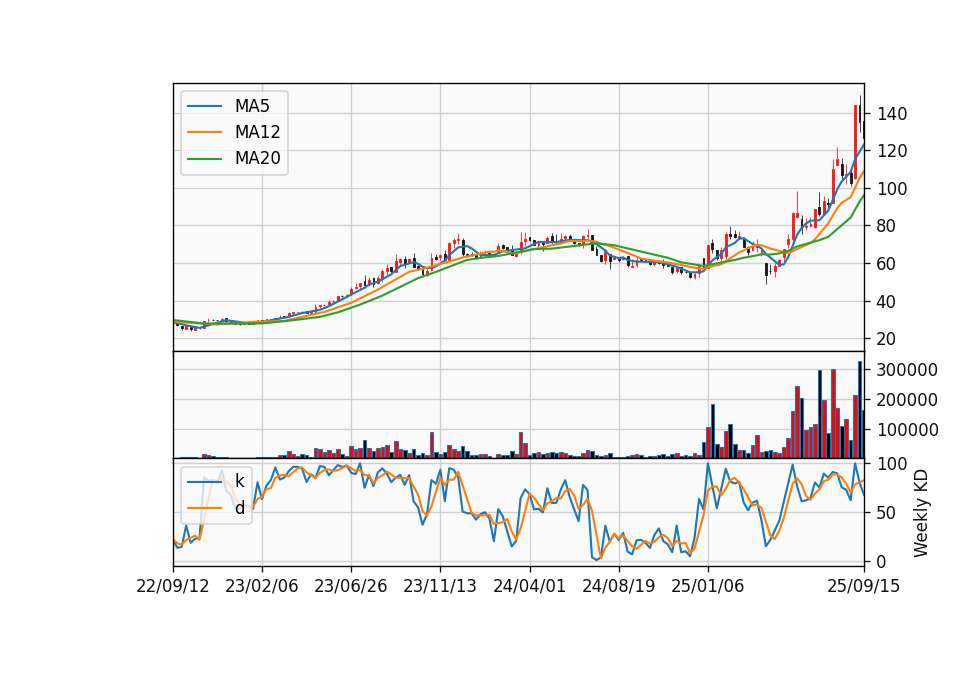Click the MA20 legend label
This screenshot has width=960, height=690.
point(257,159)
